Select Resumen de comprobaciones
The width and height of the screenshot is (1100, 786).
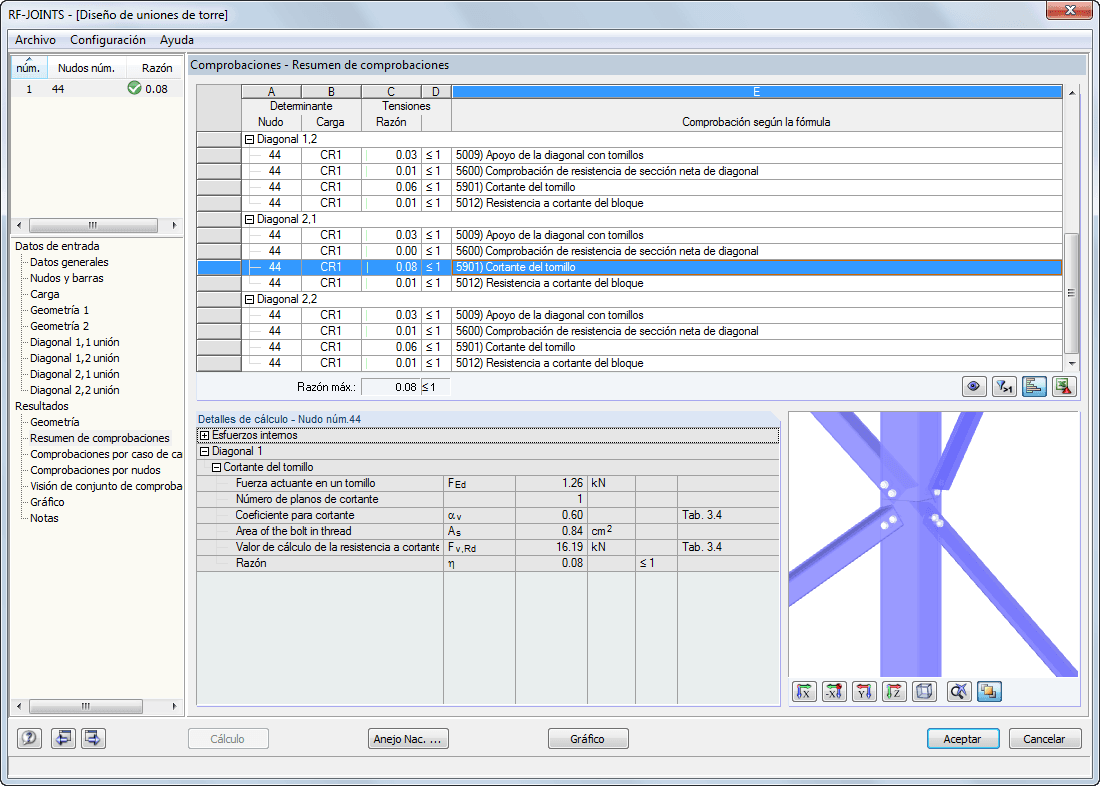[100, 439]
